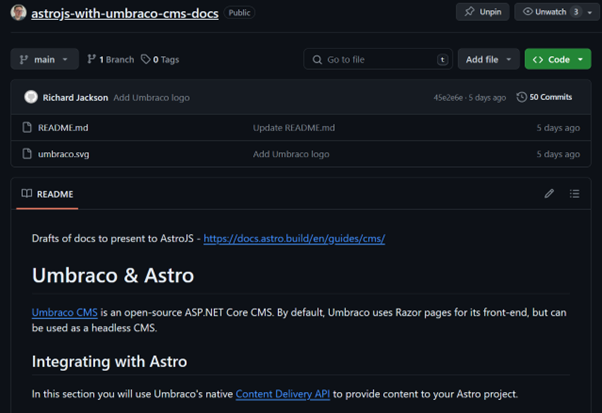Open the latest commit message Add Umbraco logo
Screen dimensions: 602x413
pyautogui.click(x=151, y=98)
